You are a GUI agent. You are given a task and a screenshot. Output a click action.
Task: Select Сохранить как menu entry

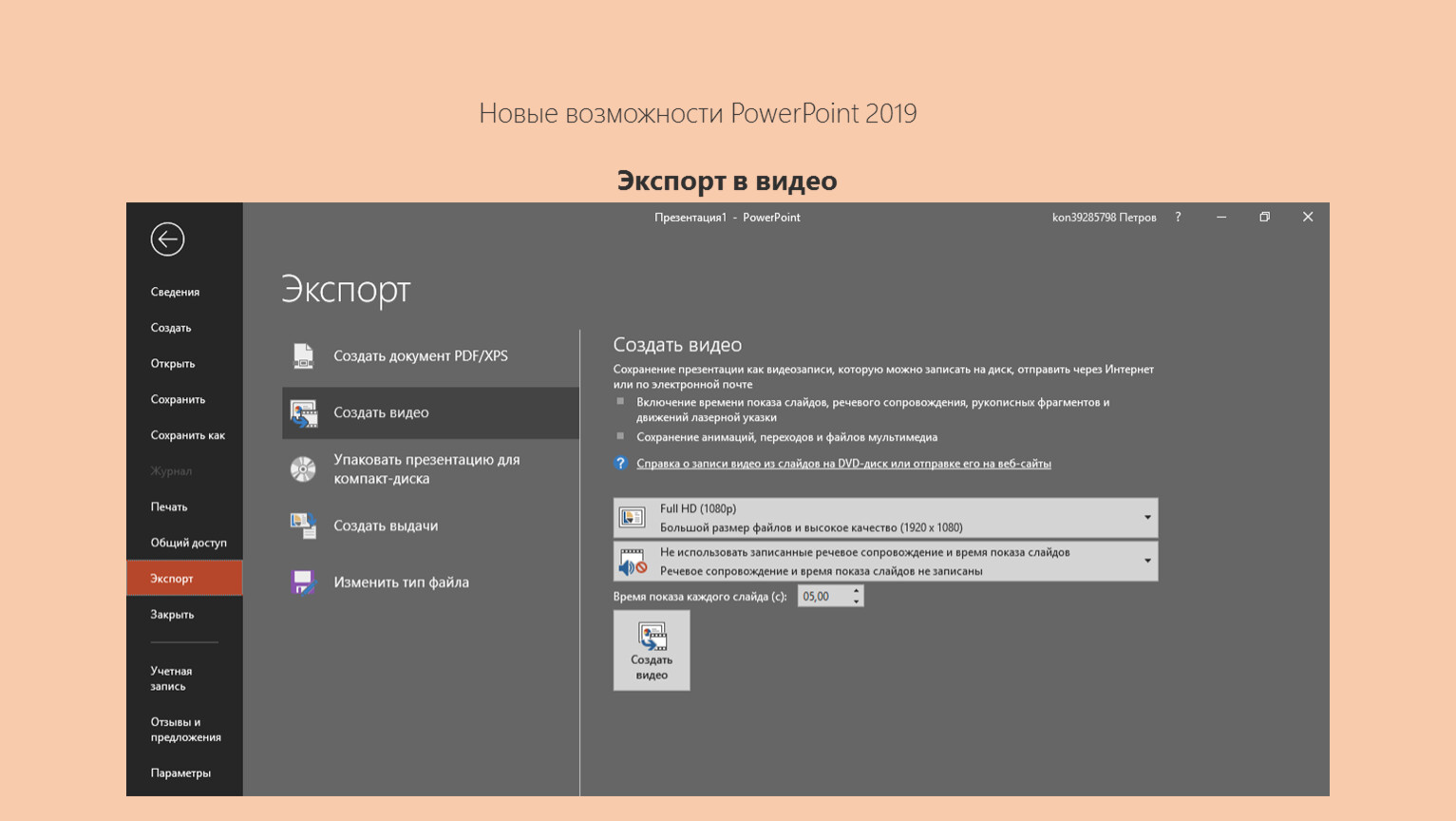click(188, 435)
